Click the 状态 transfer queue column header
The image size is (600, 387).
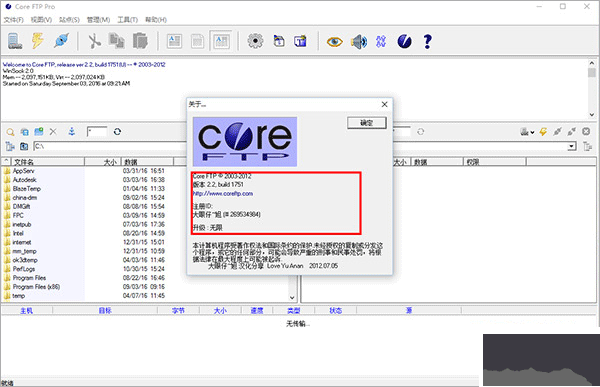click(336, 310)
